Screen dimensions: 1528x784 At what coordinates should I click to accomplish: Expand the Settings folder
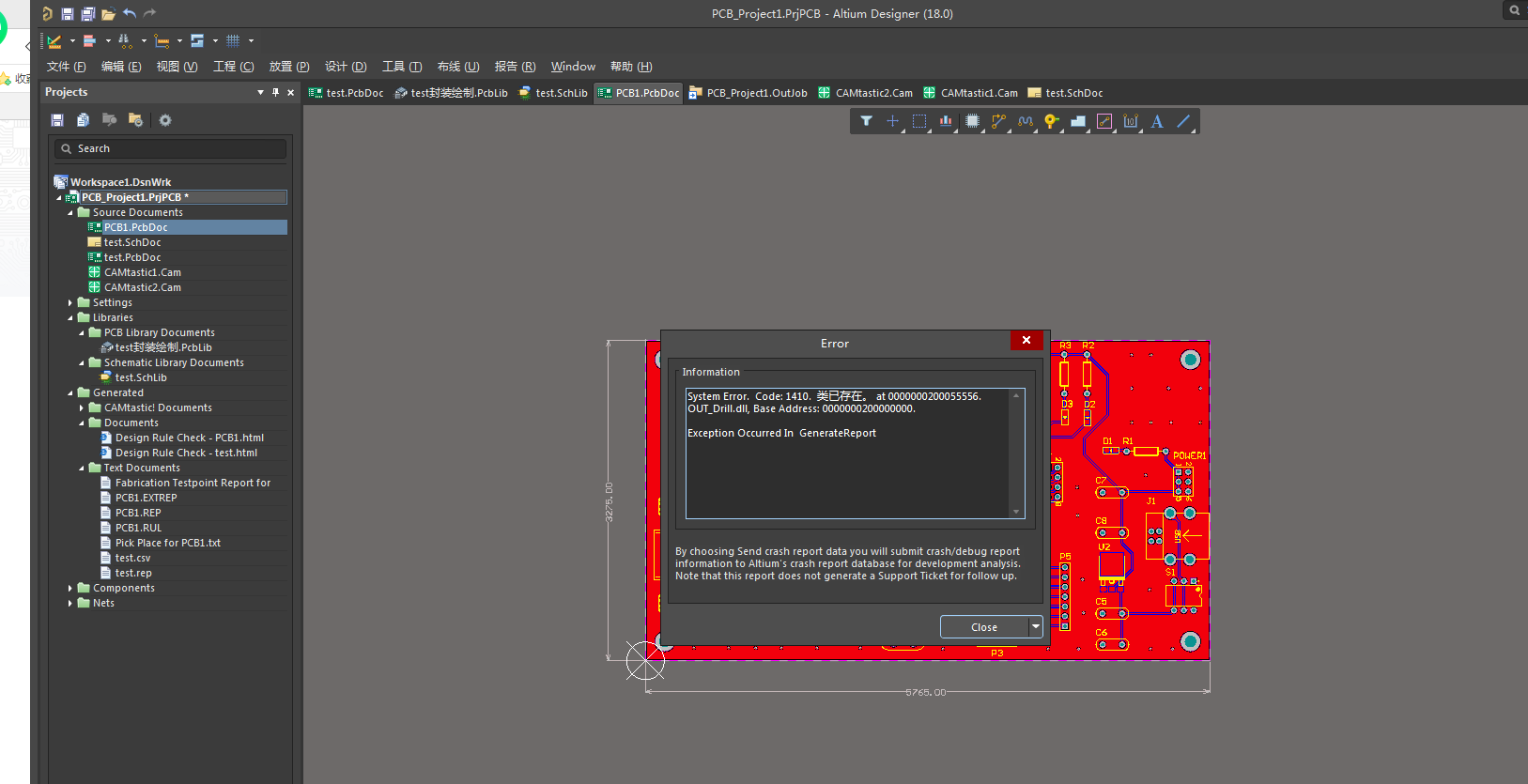(70, 303)
